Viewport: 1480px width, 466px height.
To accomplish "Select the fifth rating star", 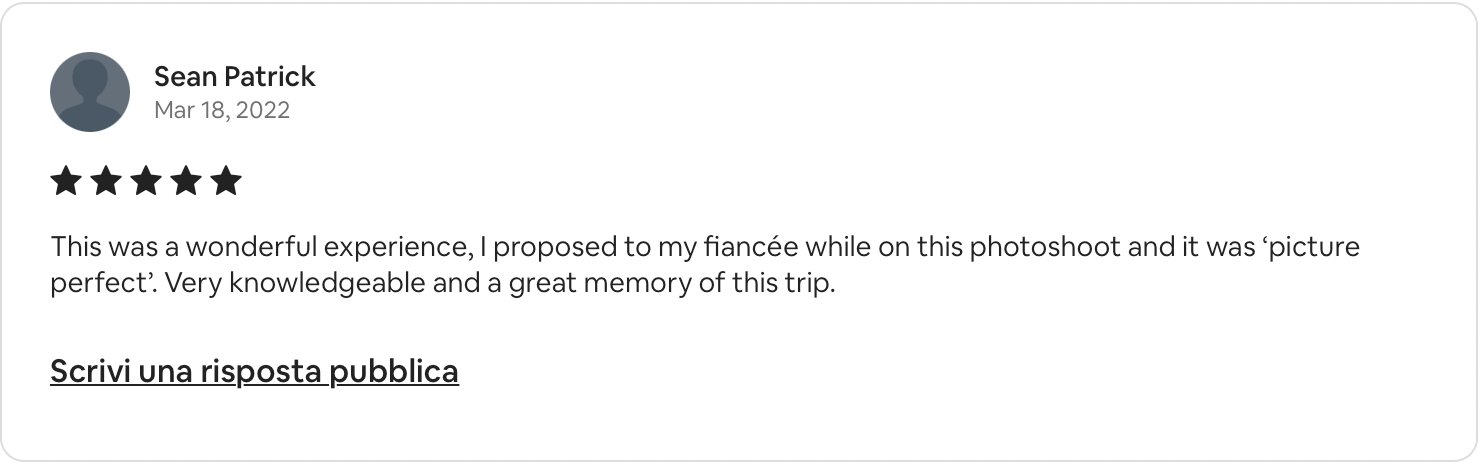I will [x=227, y=181].
